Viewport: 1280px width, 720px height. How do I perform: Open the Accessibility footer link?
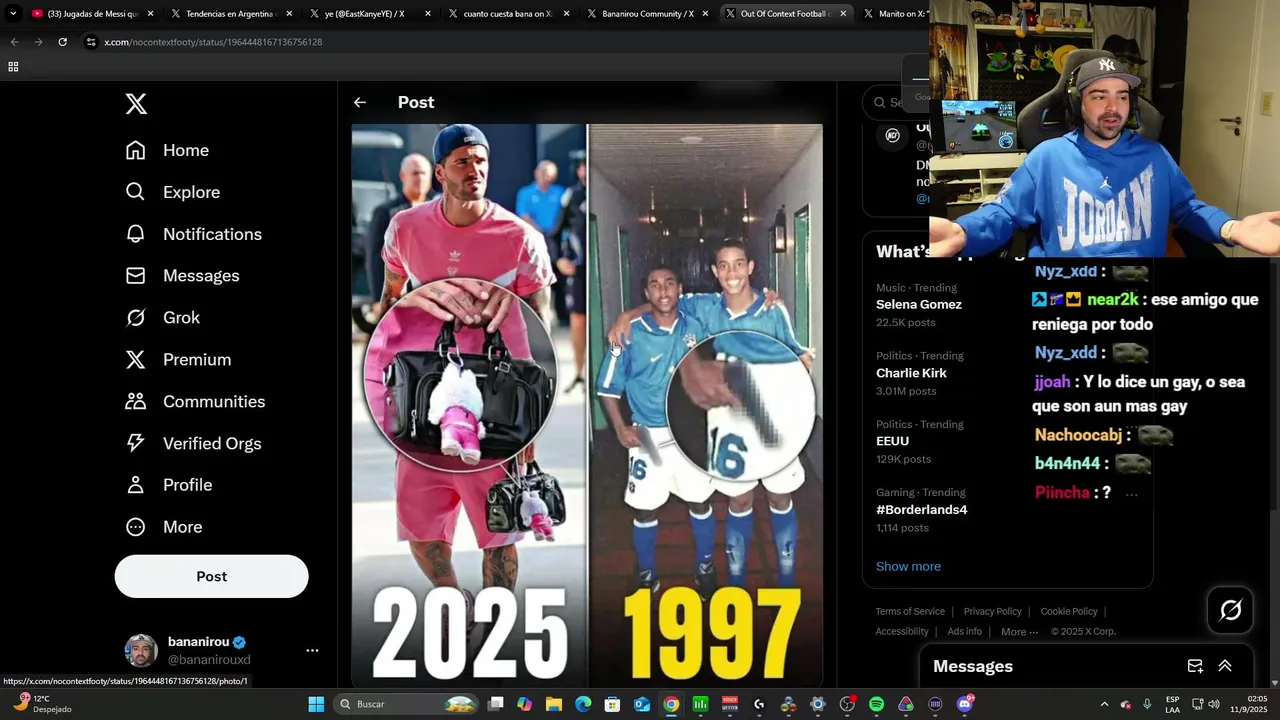tap(902, 631)
